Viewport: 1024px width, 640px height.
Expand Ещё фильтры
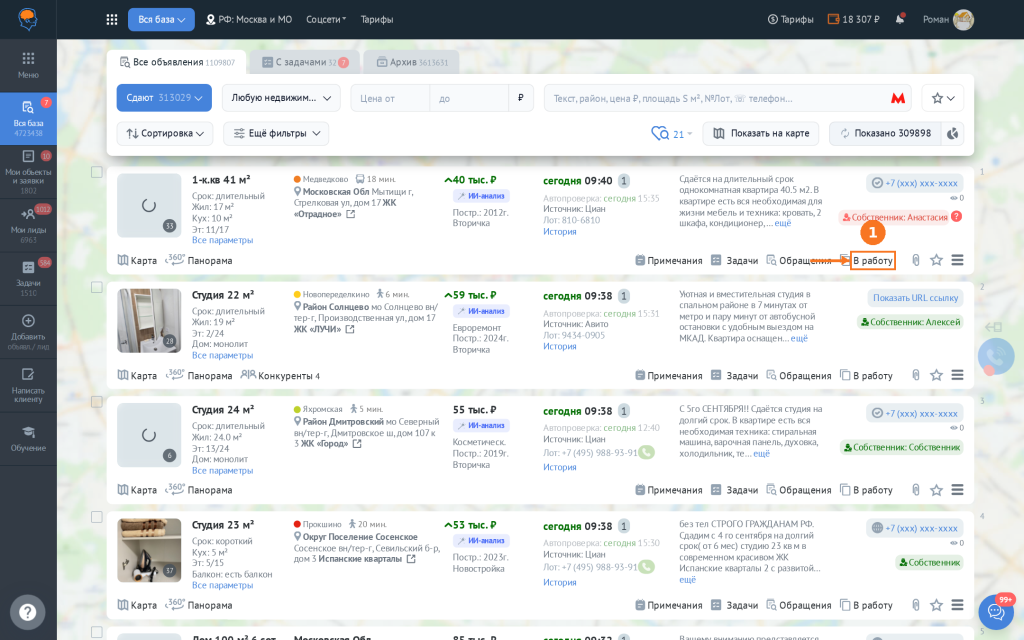[x=276, y=133]
